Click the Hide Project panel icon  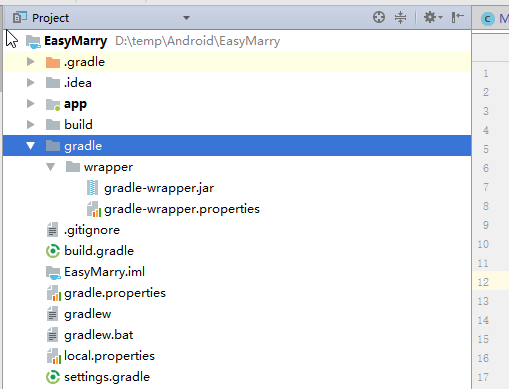tap(457, 17)
